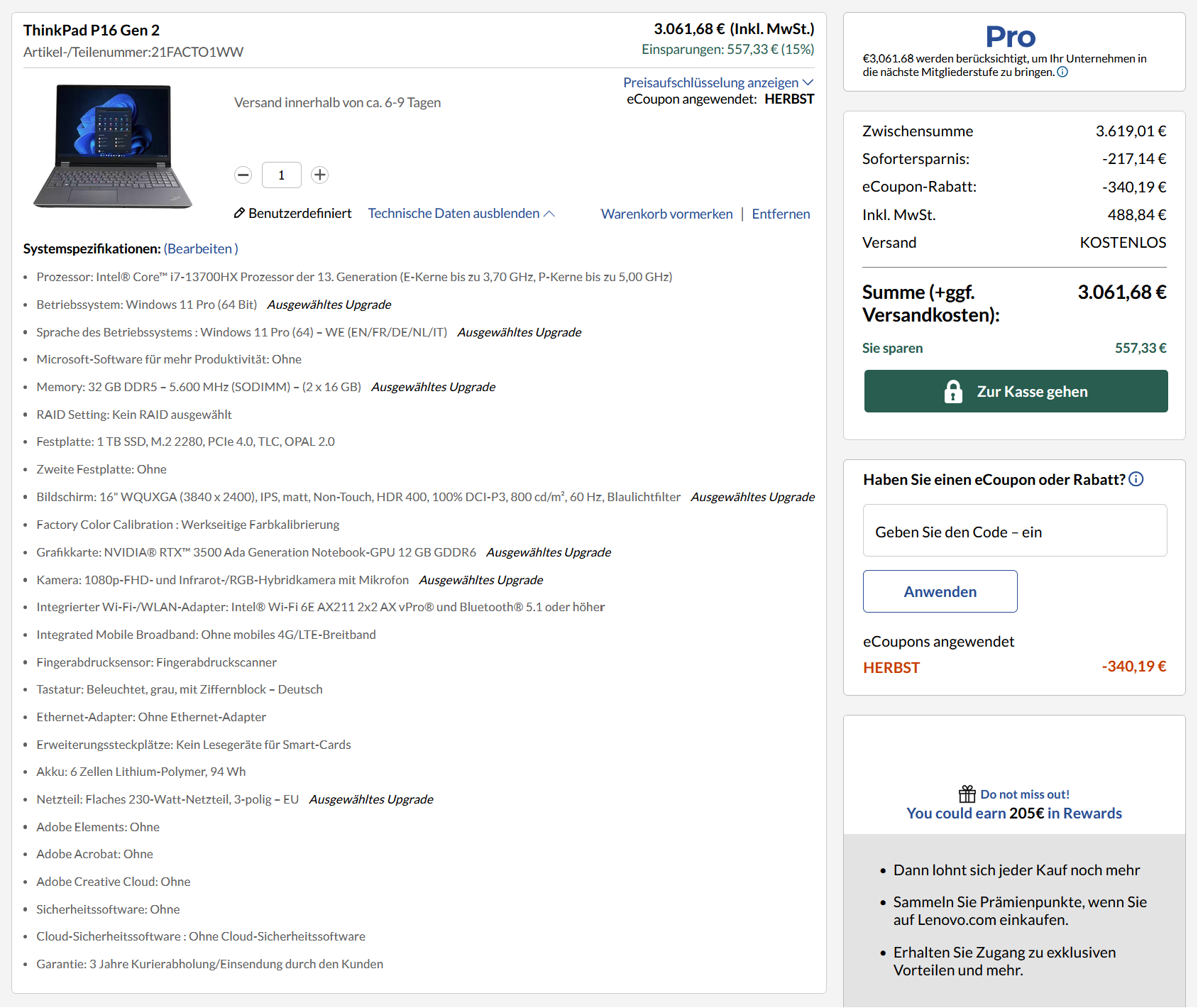
Task: Click inside the coupon code input field
Action: click(x=1014, y=530)
